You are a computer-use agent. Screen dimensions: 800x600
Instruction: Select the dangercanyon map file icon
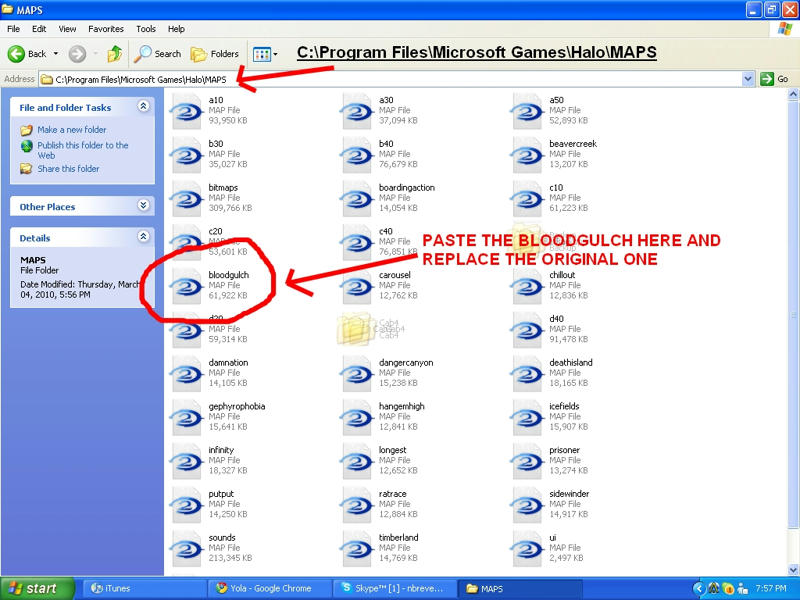pos(358,373)
